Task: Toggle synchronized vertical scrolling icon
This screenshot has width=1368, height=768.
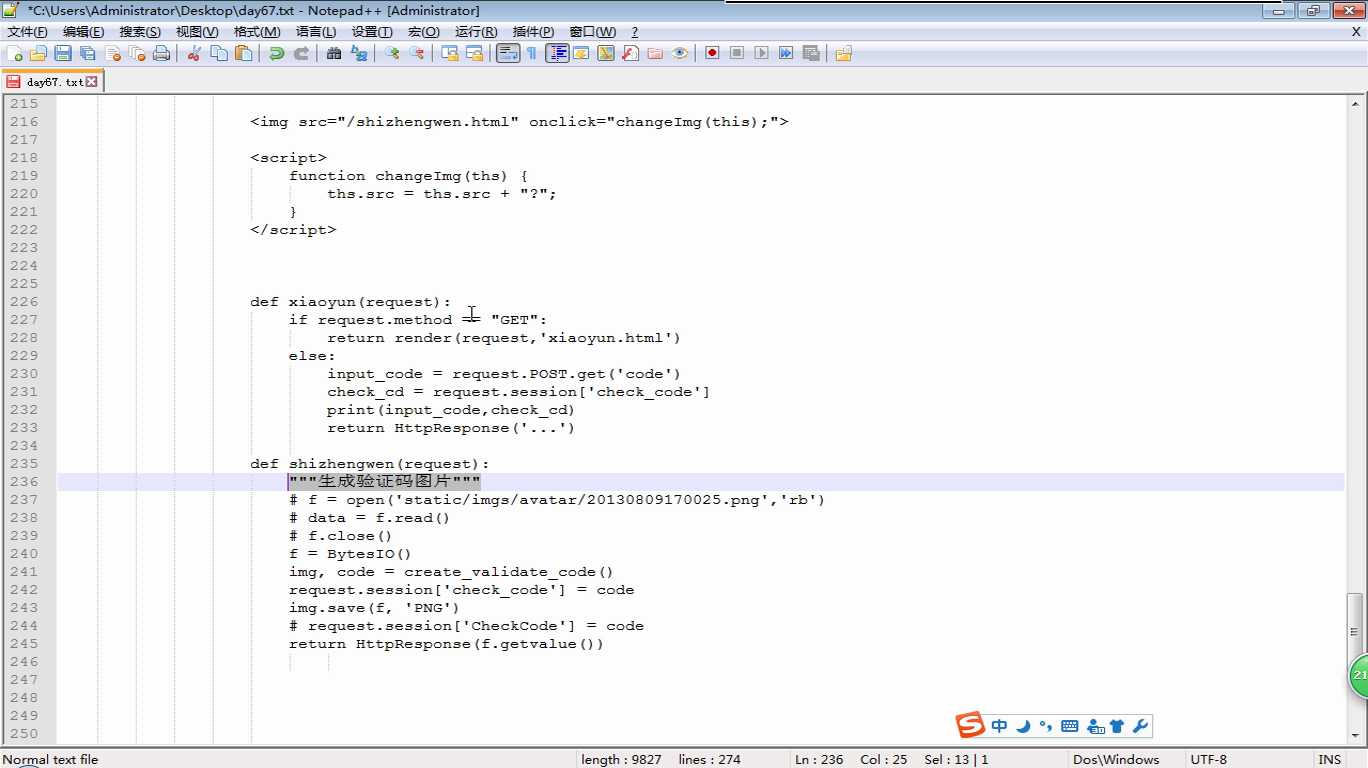Action: (450, 53)
